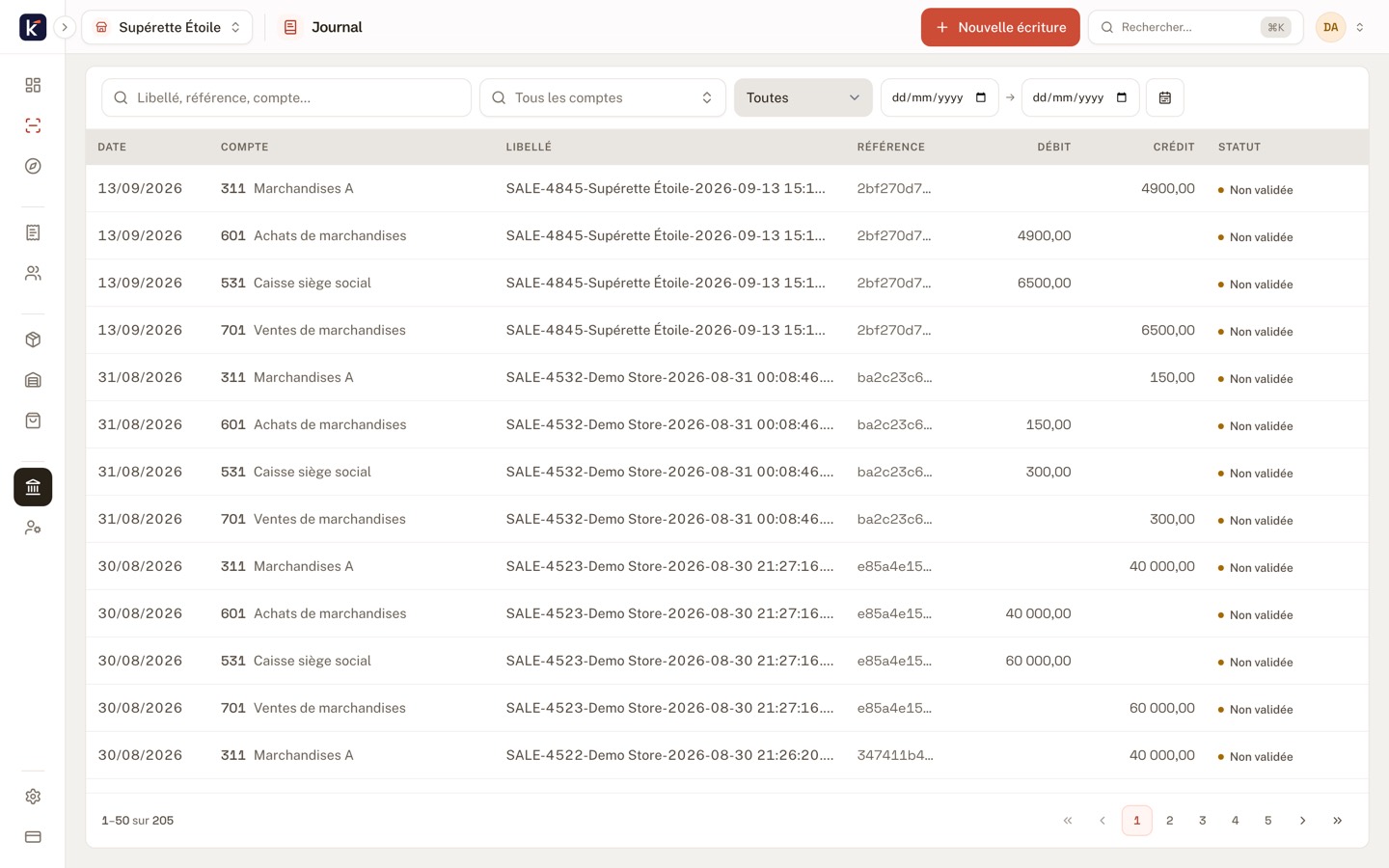Screen dimensions: 1389x868
Task: Open the receipt document icon in sidebar
Action: [33, 232]
